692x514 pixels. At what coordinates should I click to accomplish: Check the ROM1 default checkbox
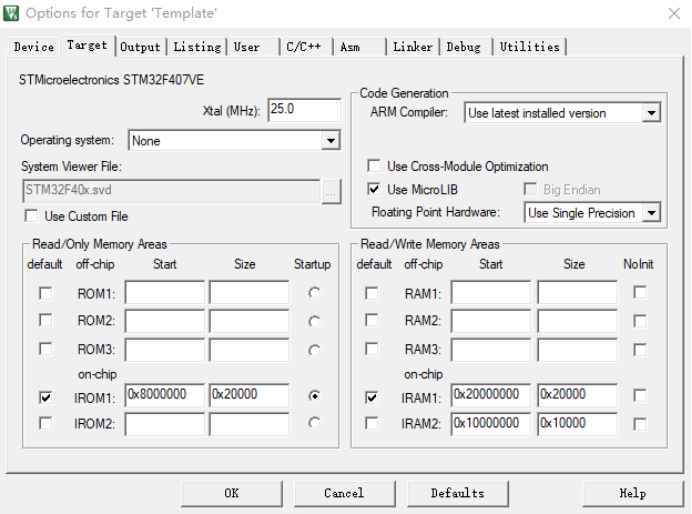45,293
